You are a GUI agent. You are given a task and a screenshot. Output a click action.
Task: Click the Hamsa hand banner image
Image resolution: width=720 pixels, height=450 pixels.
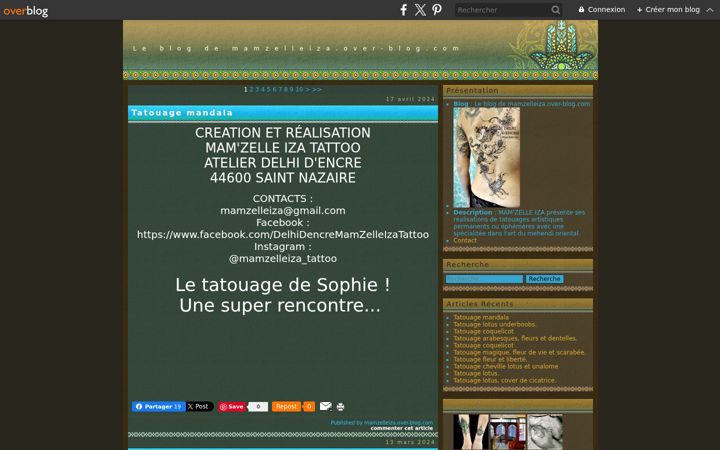click(x=562, y=45)
